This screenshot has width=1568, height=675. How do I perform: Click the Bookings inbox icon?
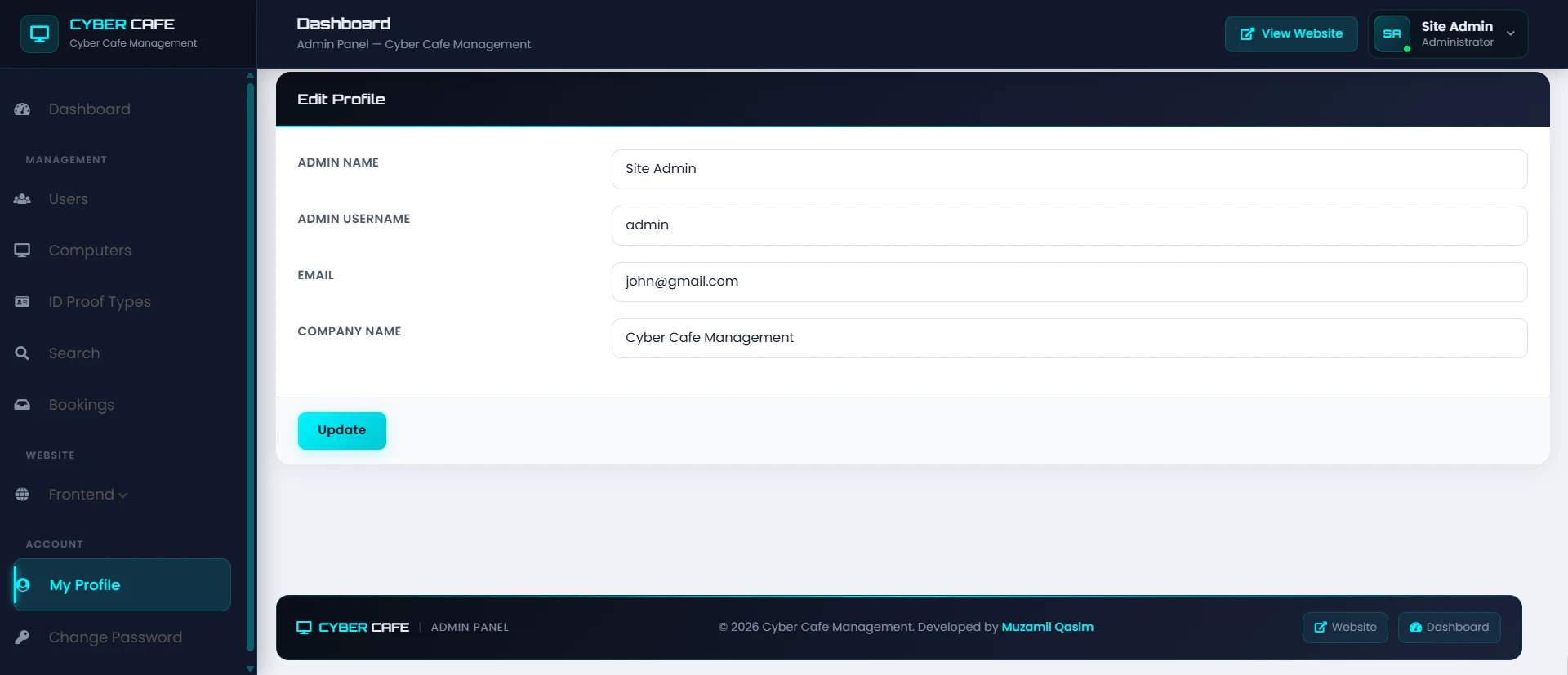click(22, 405)
